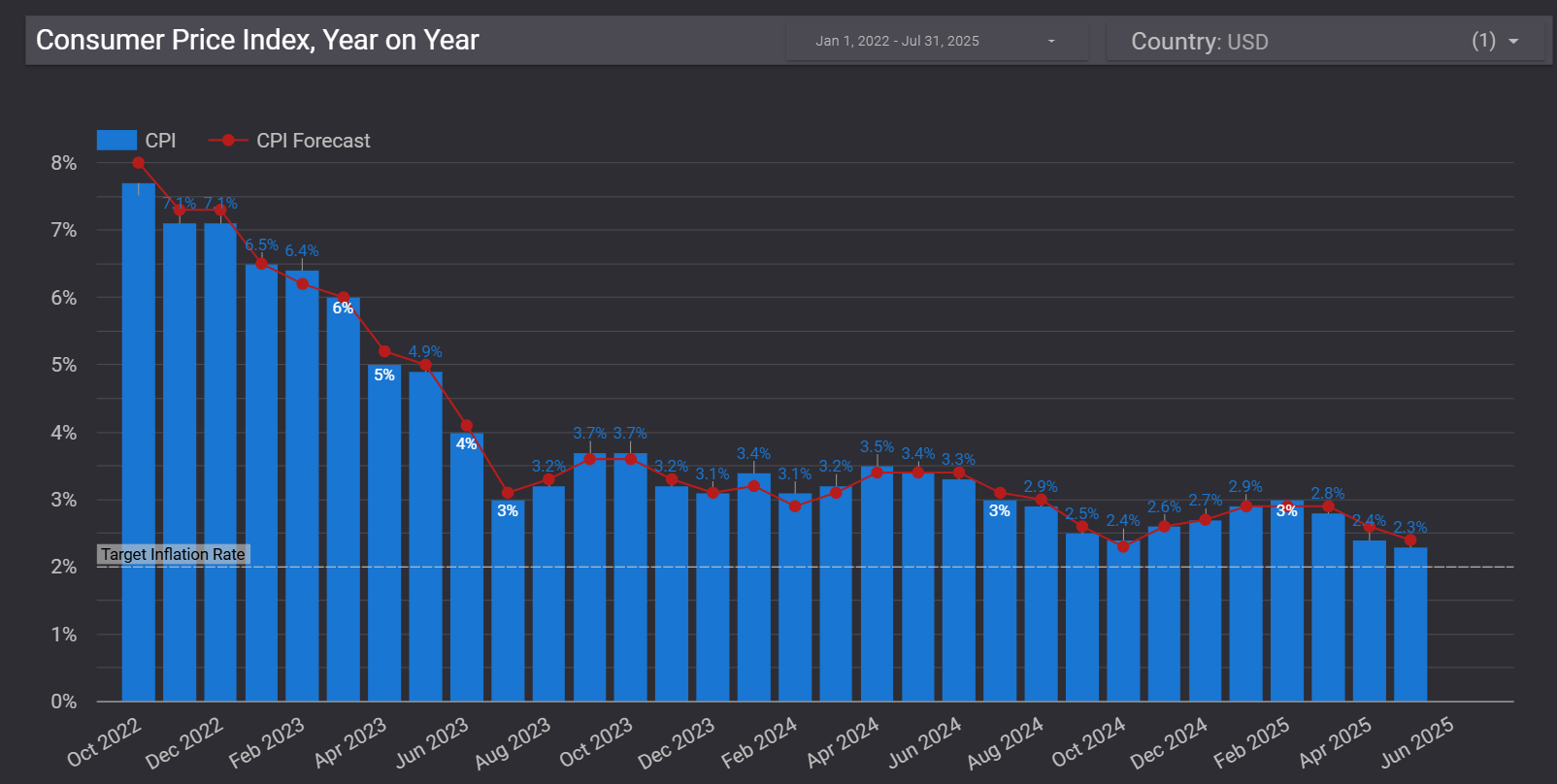Click the red forecast point at 8%
Viewport: 1557px width, 784px height.
tap(139, 163)
